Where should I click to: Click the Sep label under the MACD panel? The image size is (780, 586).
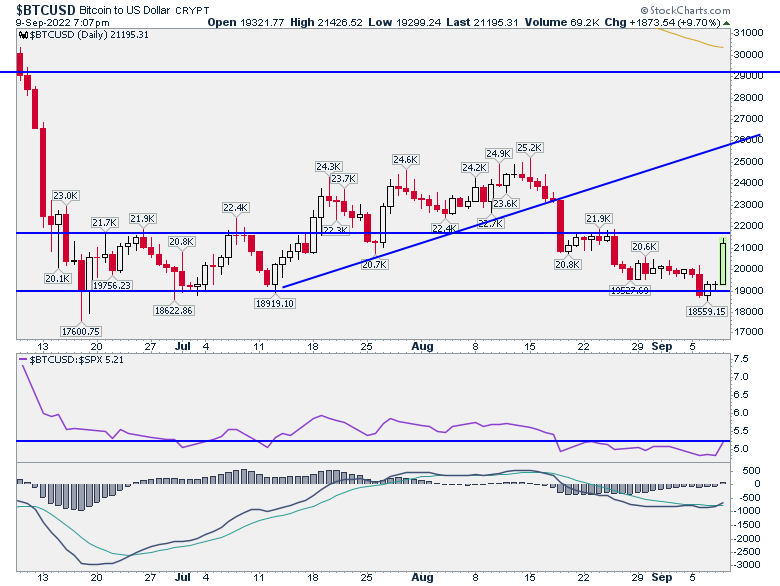coord(662,578)
